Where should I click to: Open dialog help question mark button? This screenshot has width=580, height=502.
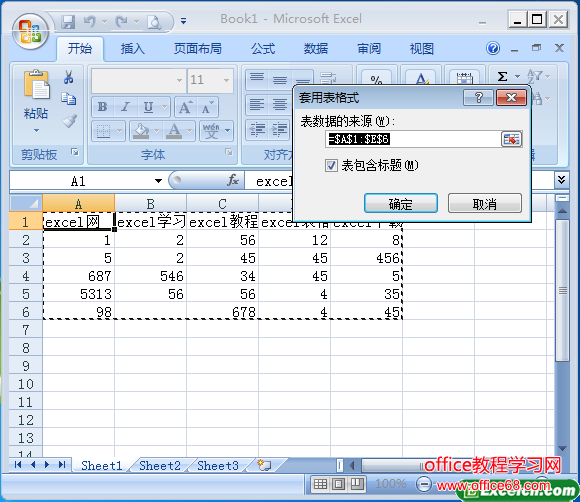(x=478, y=98)
